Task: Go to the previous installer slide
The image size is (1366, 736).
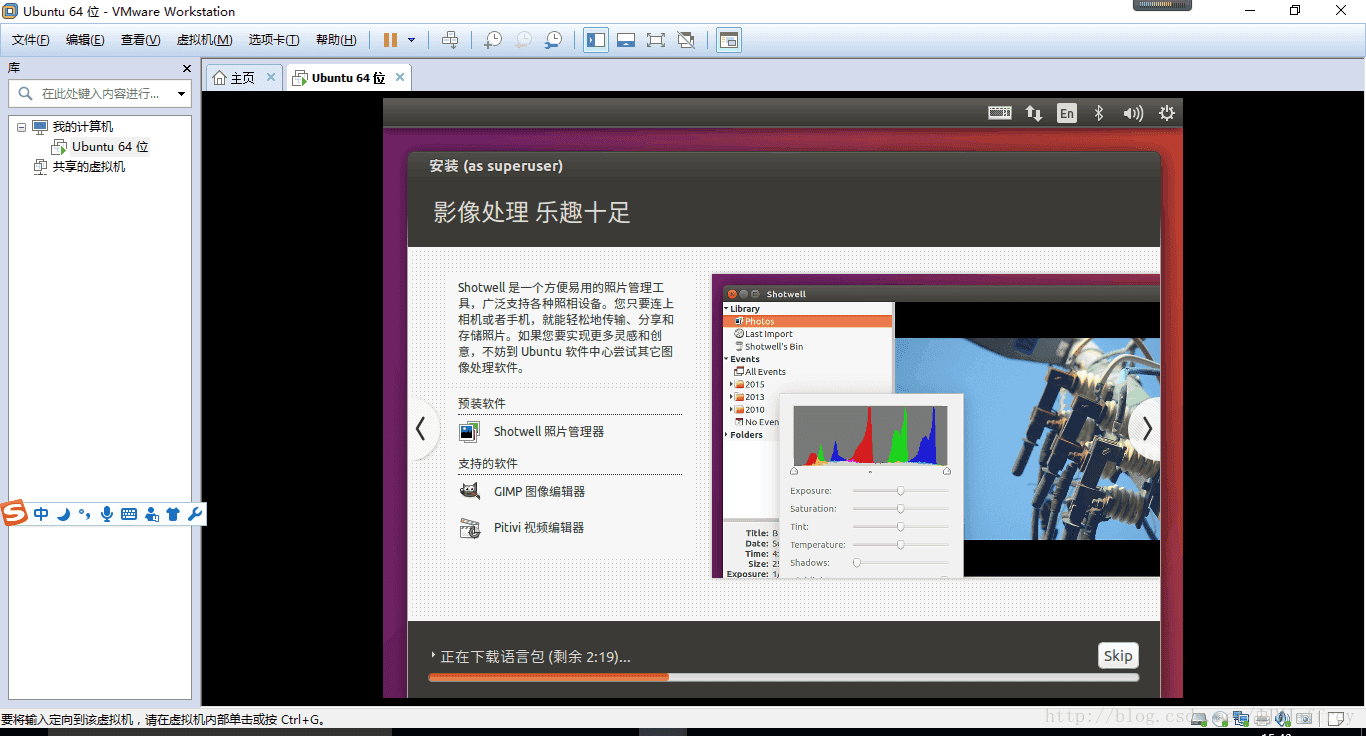Action: click(421, 429)
